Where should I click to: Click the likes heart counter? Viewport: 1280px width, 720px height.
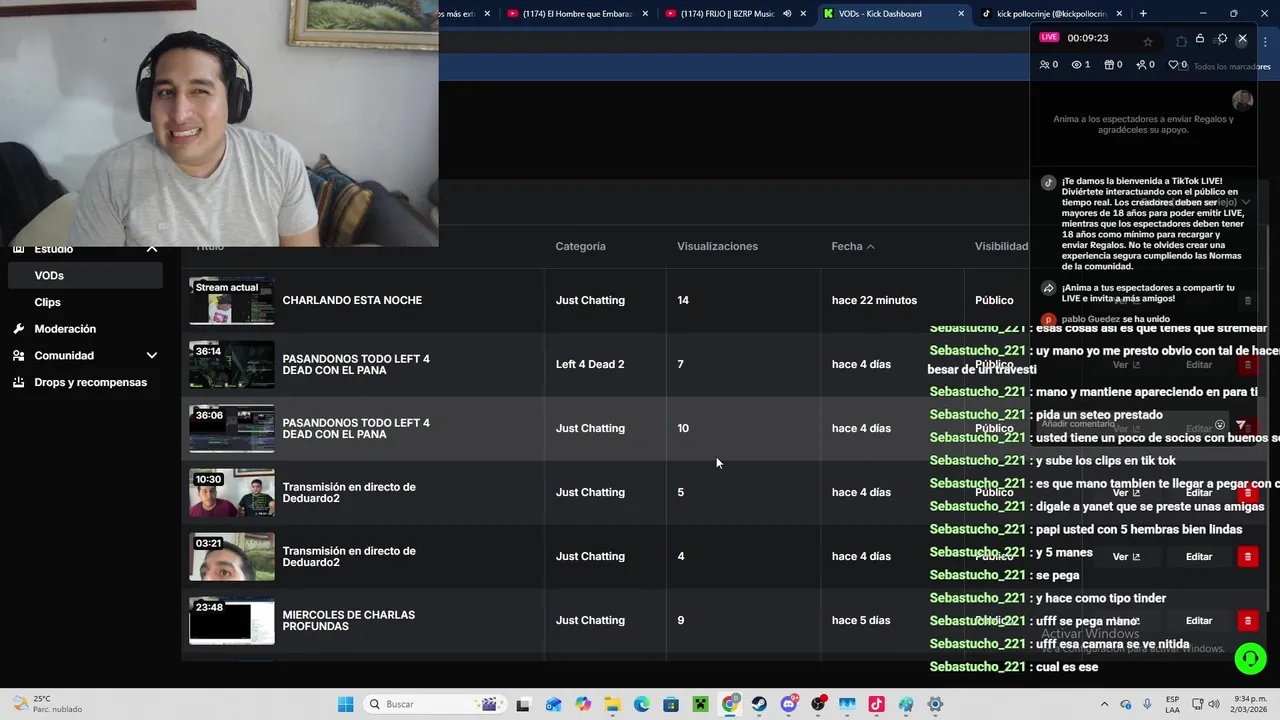point(1178,65)
